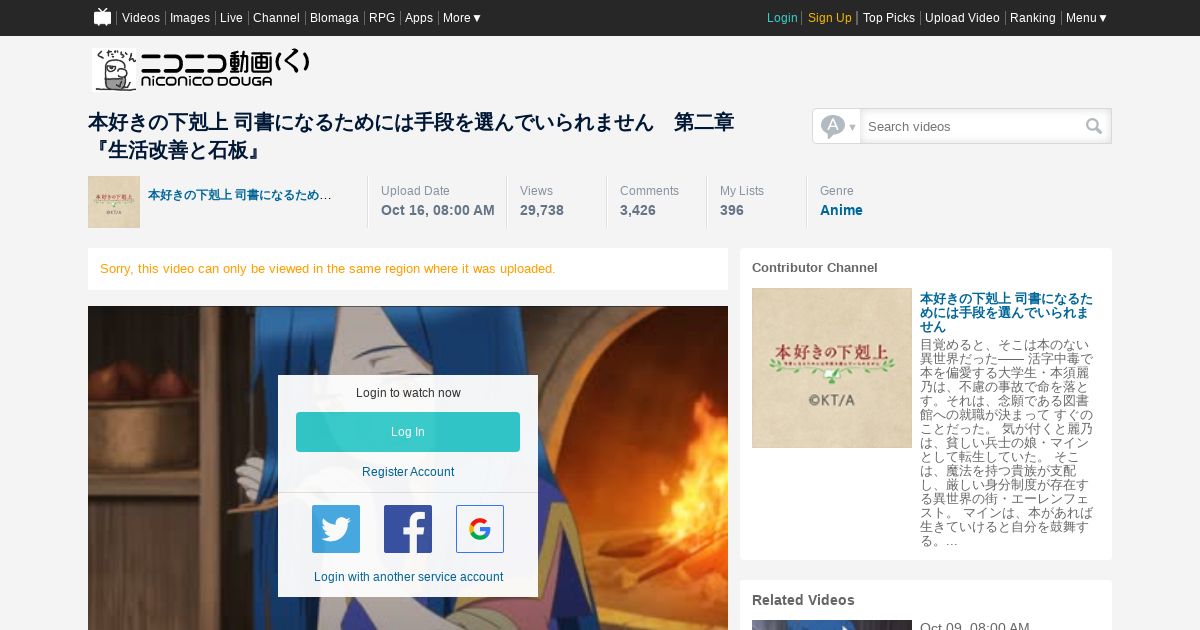1200x630 pixels.
Task: Open the channel name link beside small thumbnail
Action: pyautogui.click(x=240, y=195)
